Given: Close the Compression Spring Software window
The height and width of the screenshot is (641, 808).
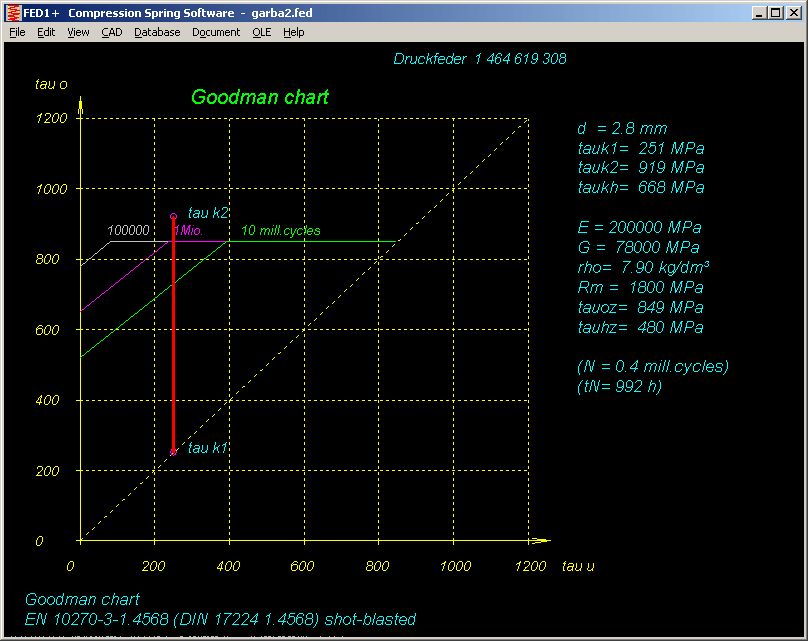Looking at the screenshot, I should pyautogui.click(x=793, y=12).
